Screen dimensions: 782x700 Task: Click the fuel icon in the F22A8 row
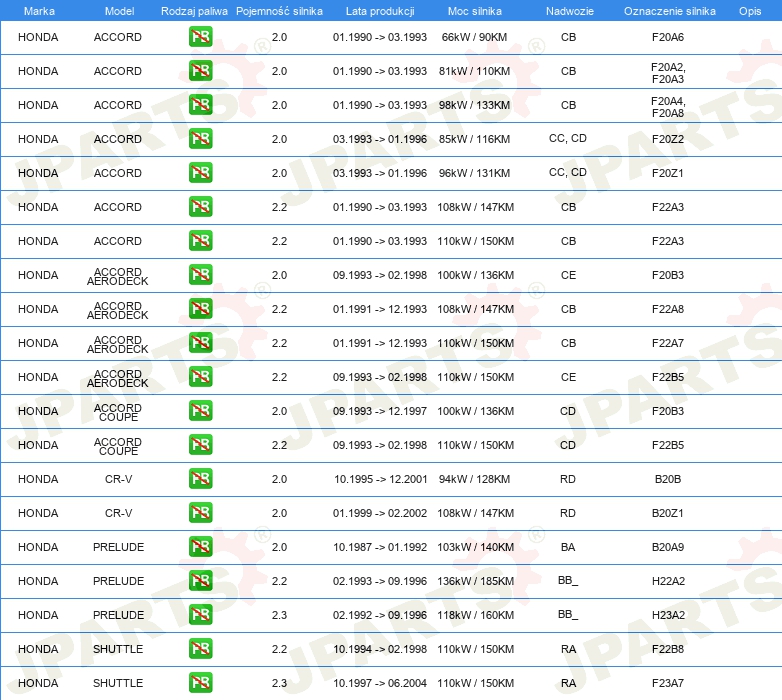click(x=200, y=309)
